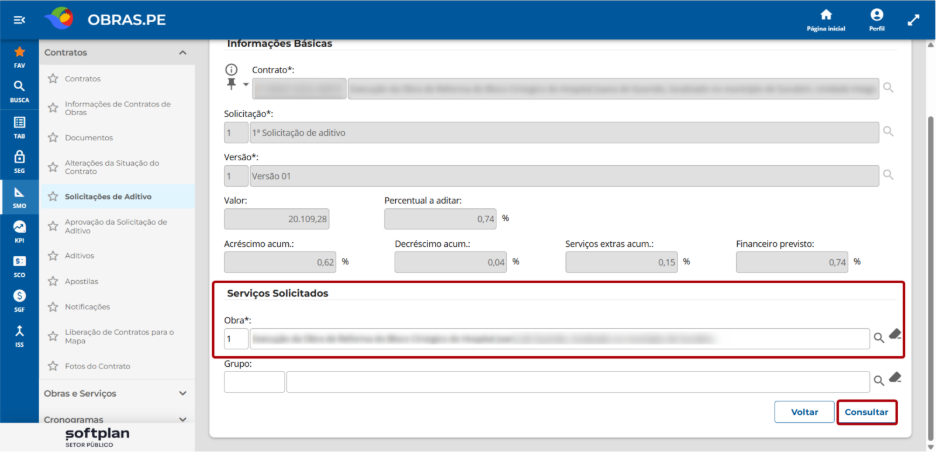The width and height of the screenshot is (936, 453).
Task: Open the pin dropdown arrow beside Contrato
Action: click(x=245, y=85)
